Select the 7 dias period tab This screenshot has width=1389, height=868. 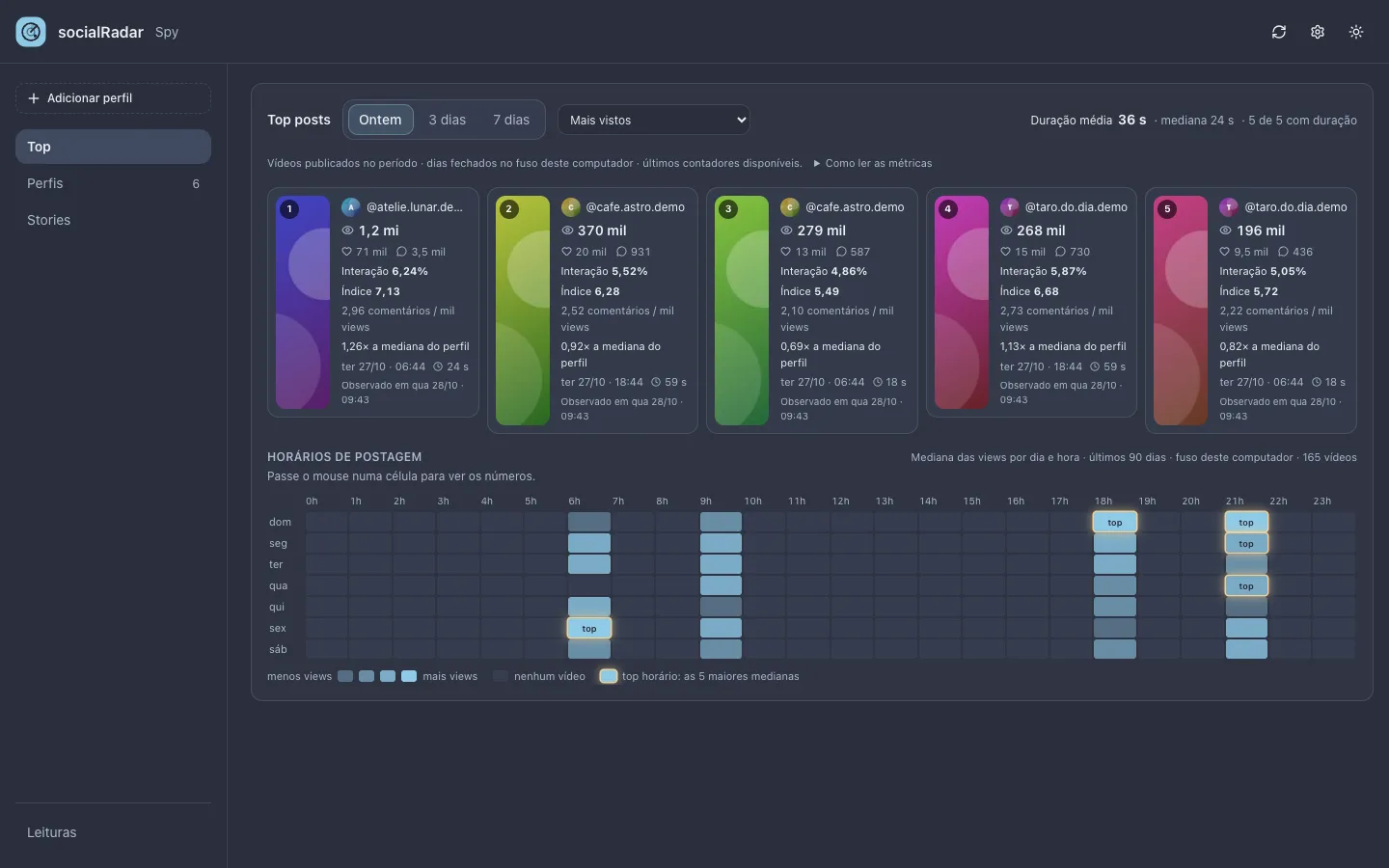tap(511, 120)
